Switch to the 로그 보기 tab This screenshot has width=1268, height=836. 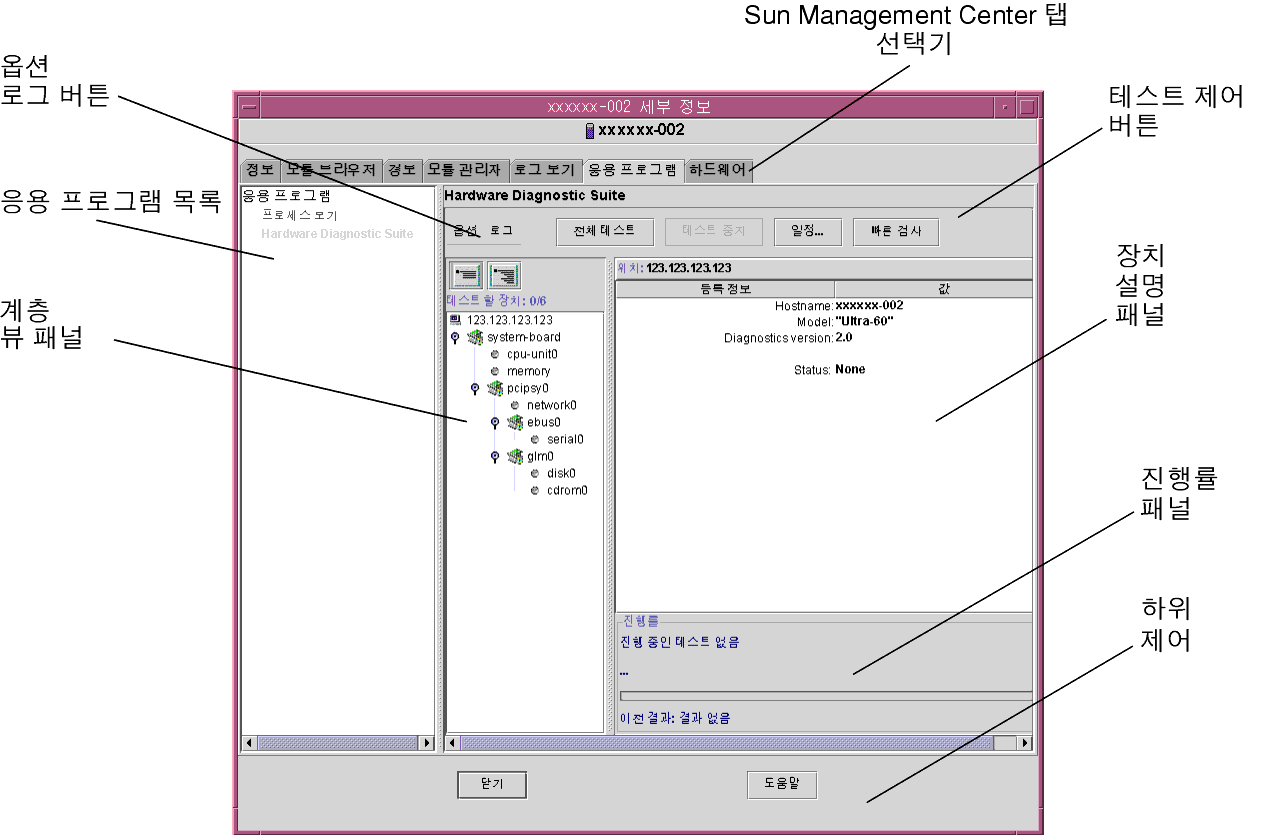tap(545, 170)
